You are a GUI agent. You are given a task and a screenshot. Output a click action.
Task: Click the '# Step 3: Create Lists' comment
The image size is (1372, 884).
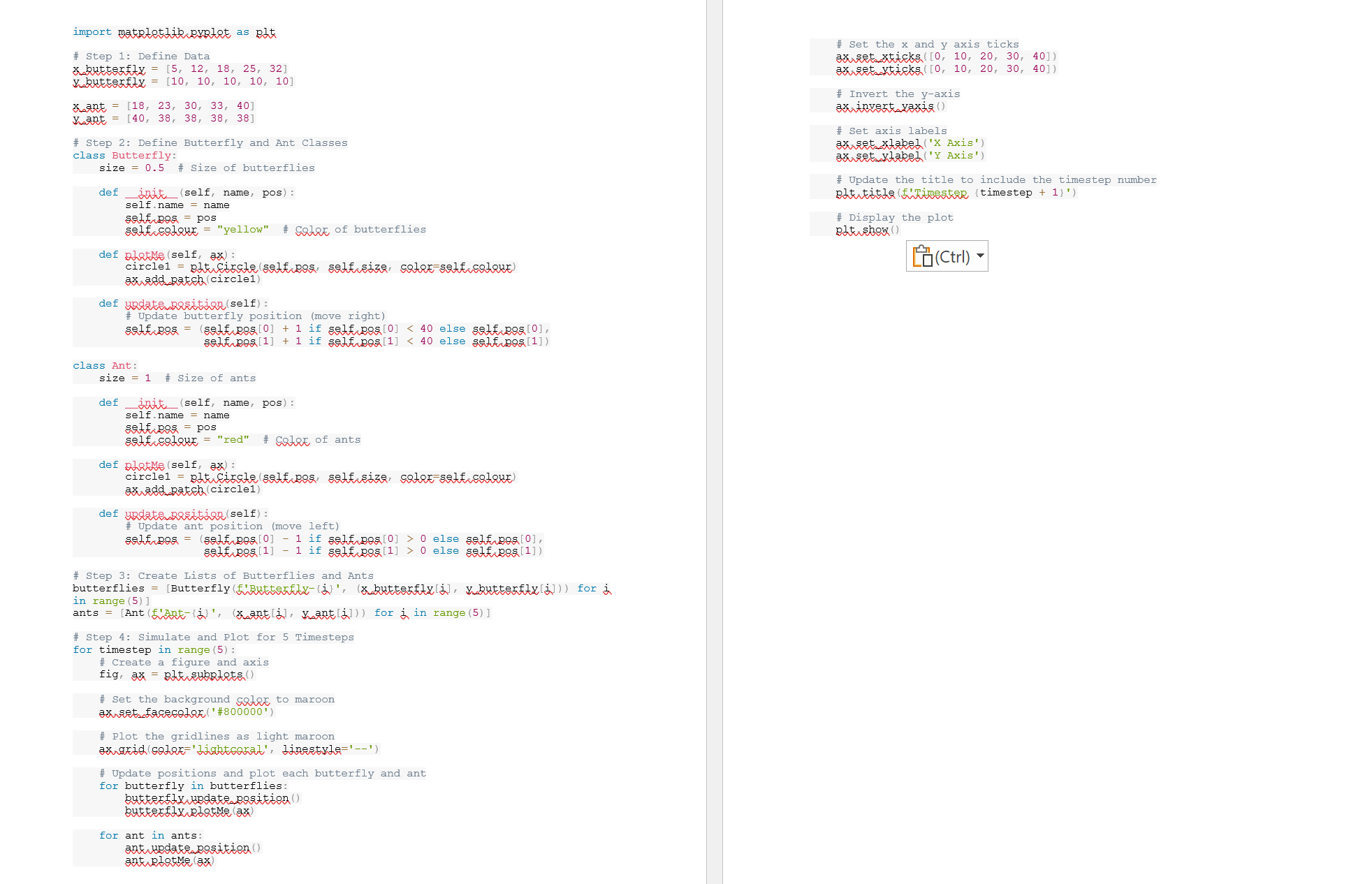pos(223,576)
